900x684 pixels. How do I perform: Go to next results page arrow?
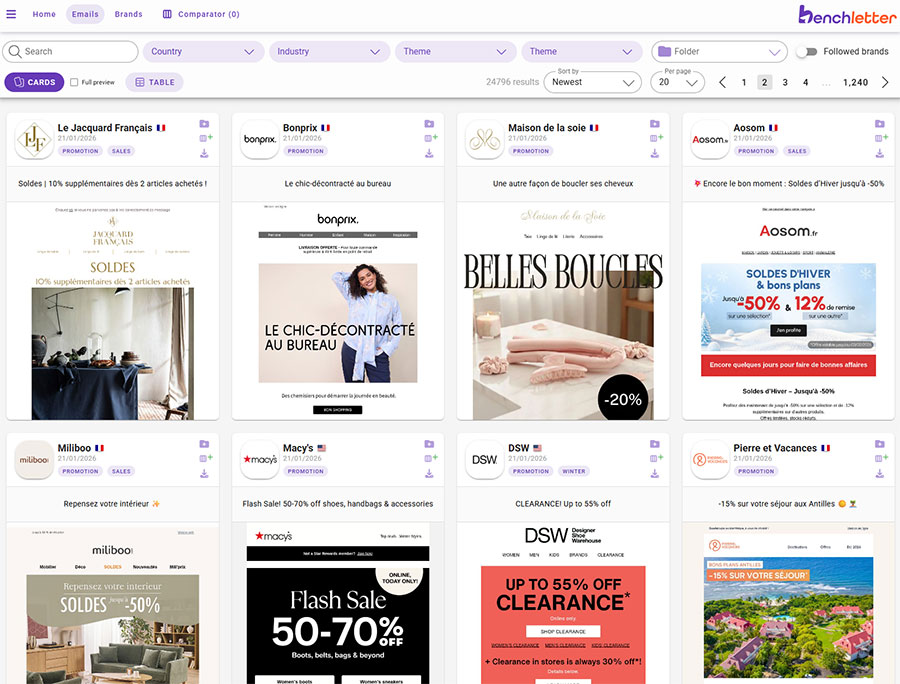pyautogui.click(x=885, y=82)
